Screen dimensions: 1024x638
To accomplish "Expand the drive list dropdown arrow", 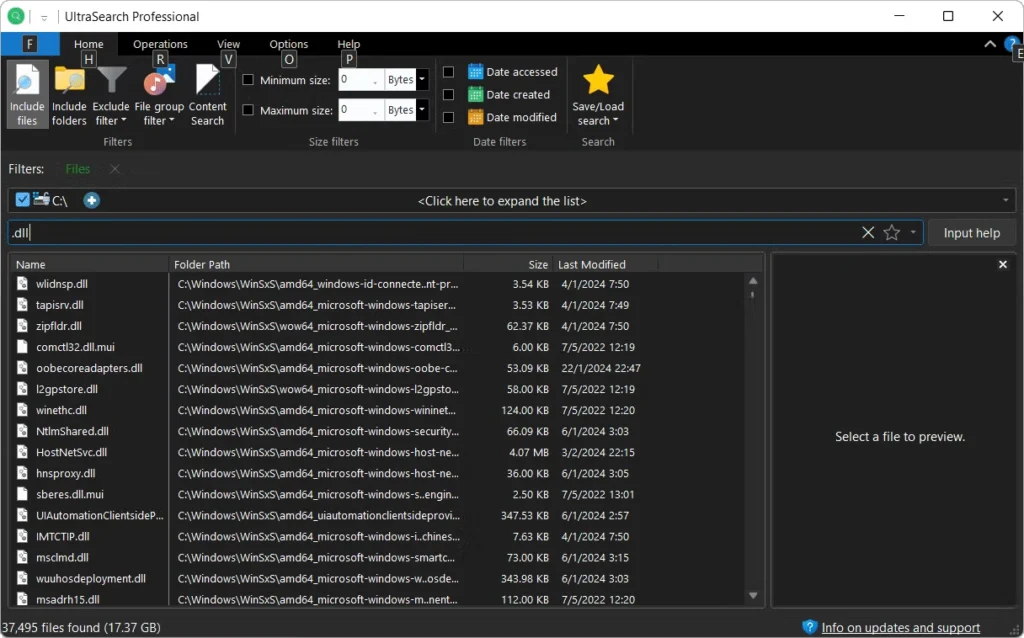I will (x=1005, y=201).
